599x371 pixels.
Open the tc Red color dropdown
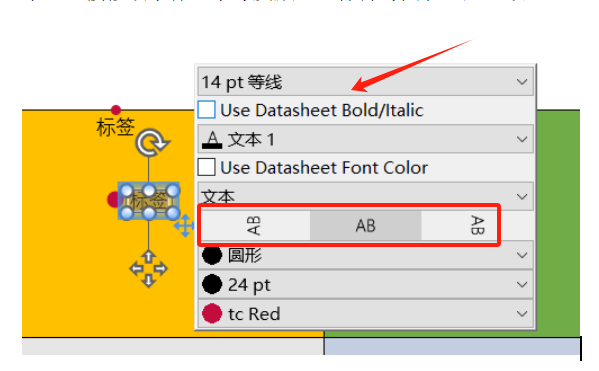coord(366,314)
